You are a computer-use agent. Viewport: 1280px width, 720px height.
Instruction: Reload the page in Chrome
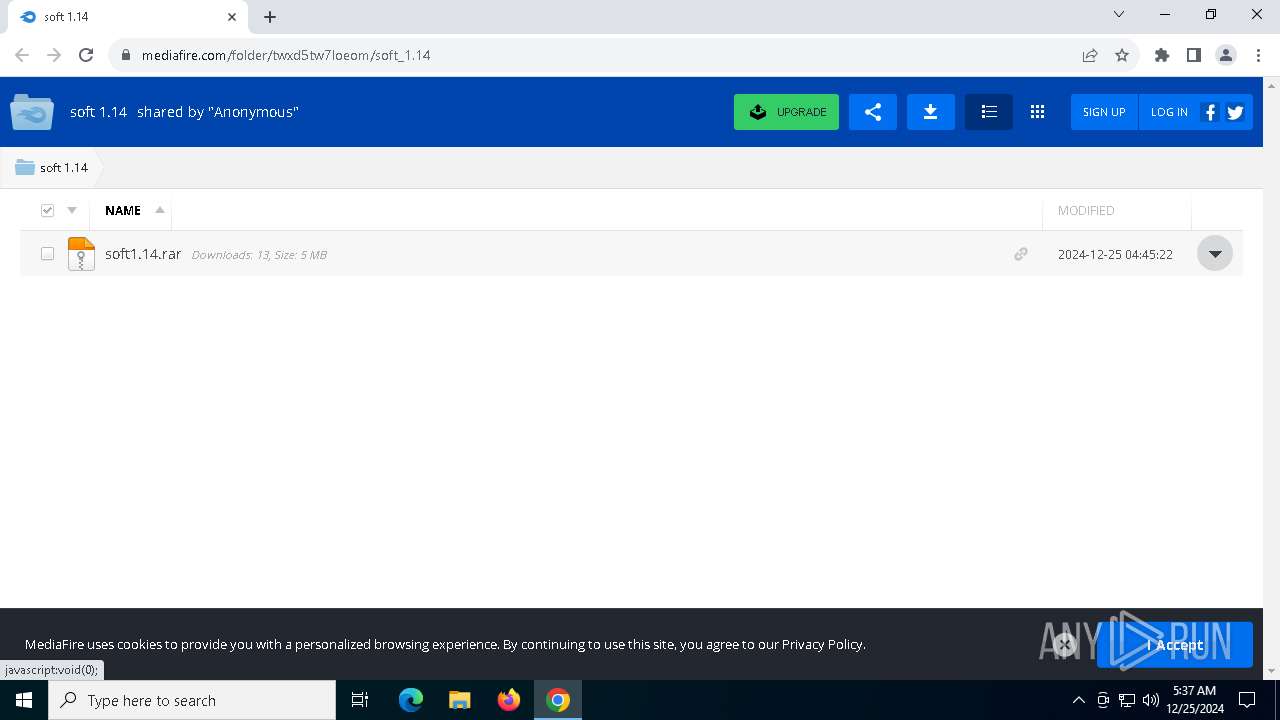pos(86,55)
